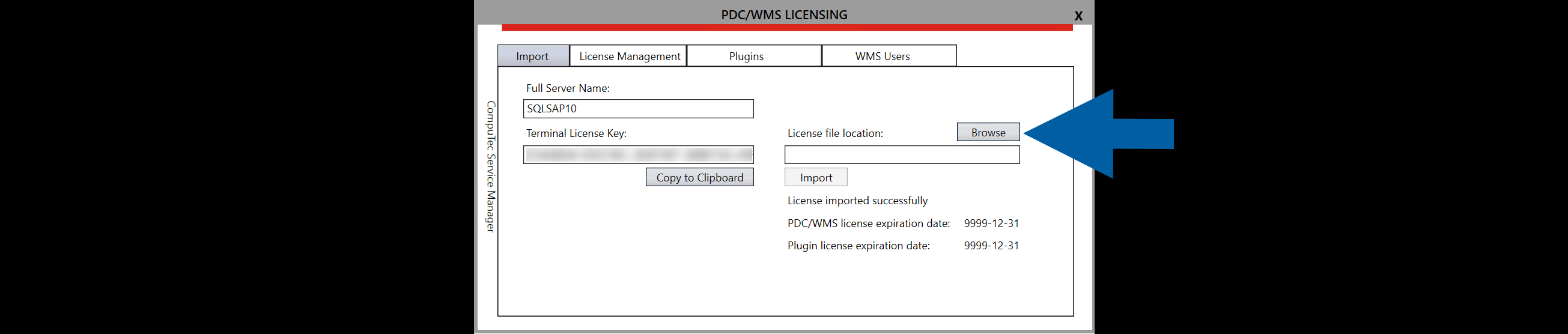The height and width of the screenshot is (334, 1568).
Task: Switch to the Import tab
Action: 533,56
